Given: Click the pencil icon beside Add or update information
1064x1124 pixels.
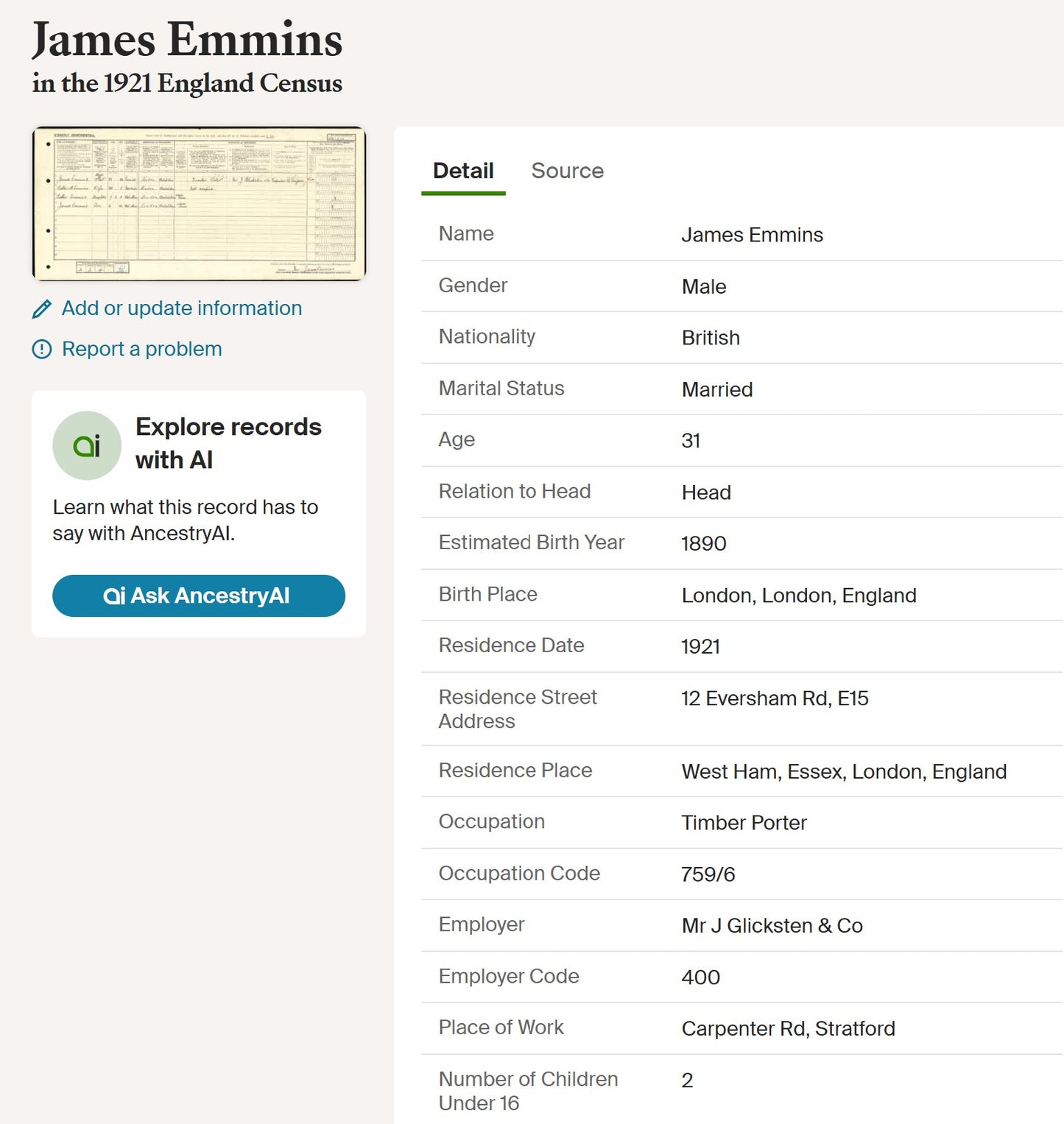Looking at the screenshot, I should (42, 309).
